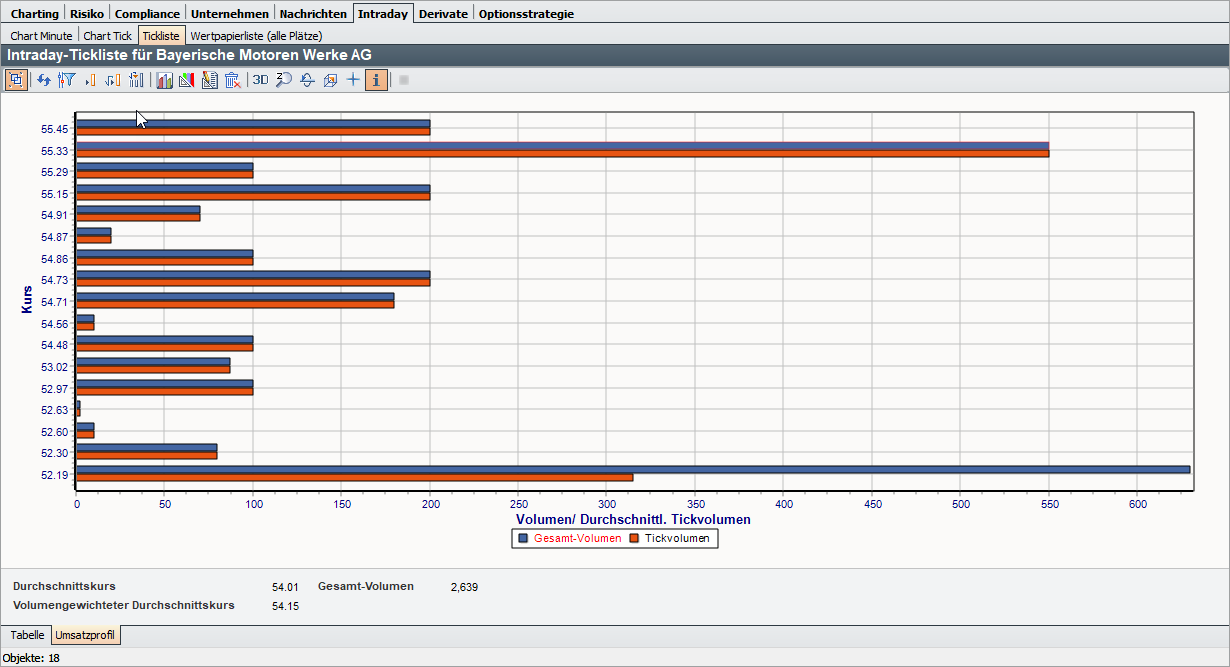Toggle the info button in toolbar
This screenshot has width=1230, height=667.
[x=376, y=80]
